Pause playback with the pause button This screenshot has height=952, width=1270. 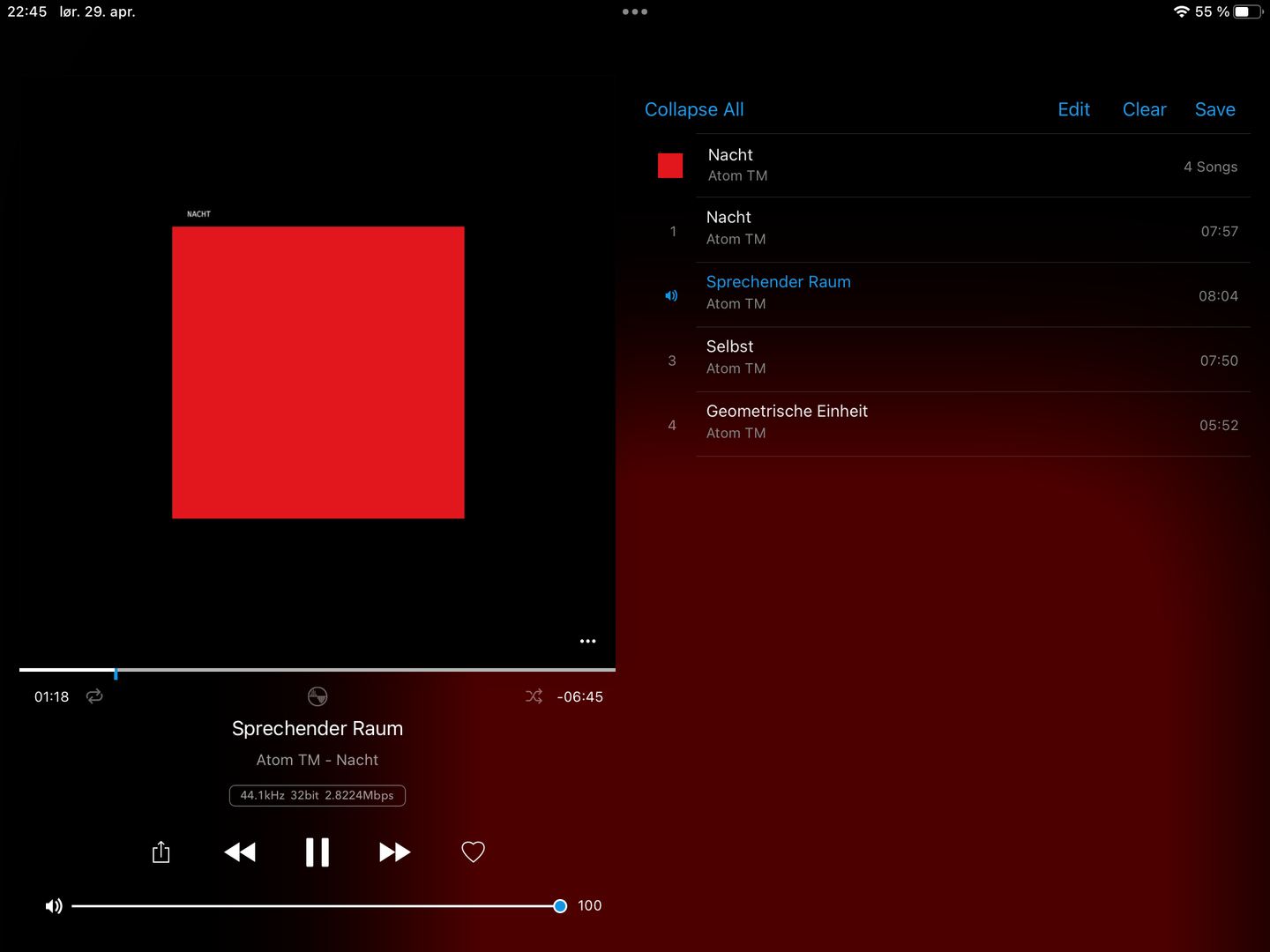point(317,852)
